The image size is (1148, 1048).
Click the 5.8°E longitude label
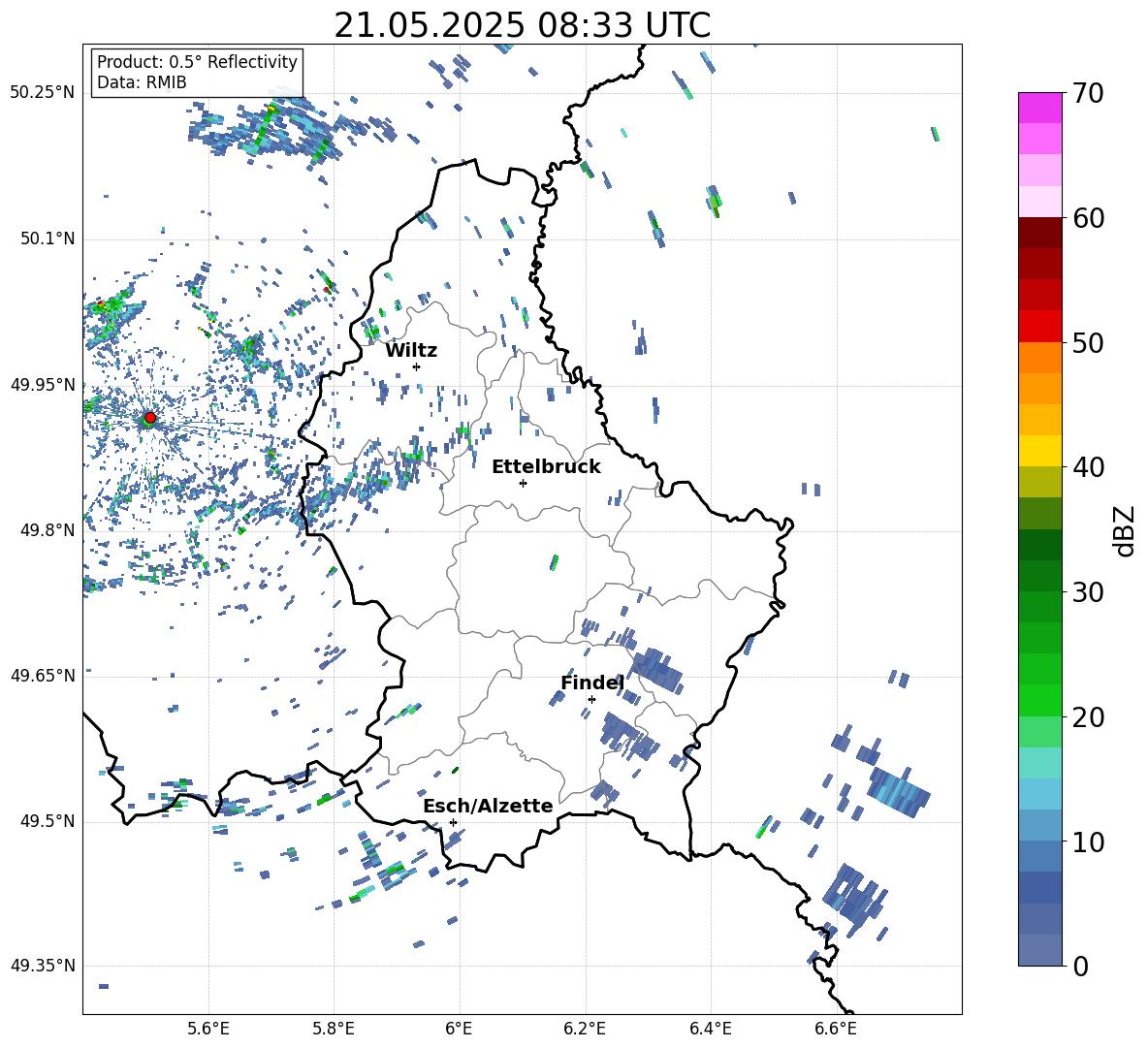[334, 1029]
